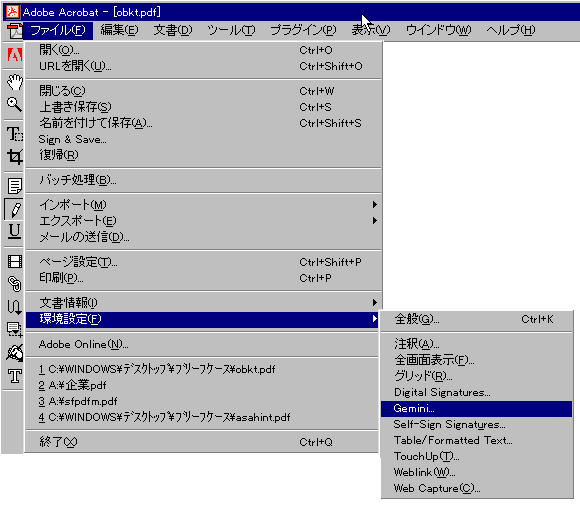Choose TouchUp(T)... preferences
The width and height of the screenshot is (580, 505).
click(476, 457)
